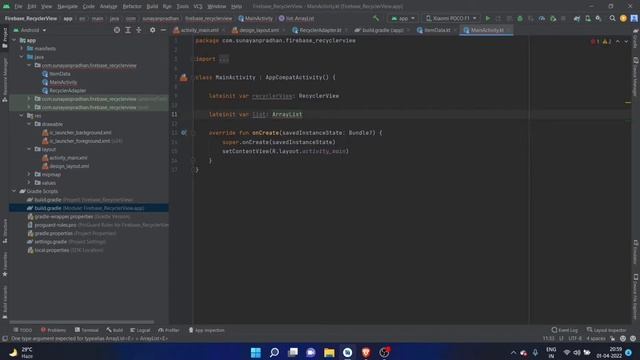Open the VCS menu
The height and width of the screenshot is (360, 640).
198,7
